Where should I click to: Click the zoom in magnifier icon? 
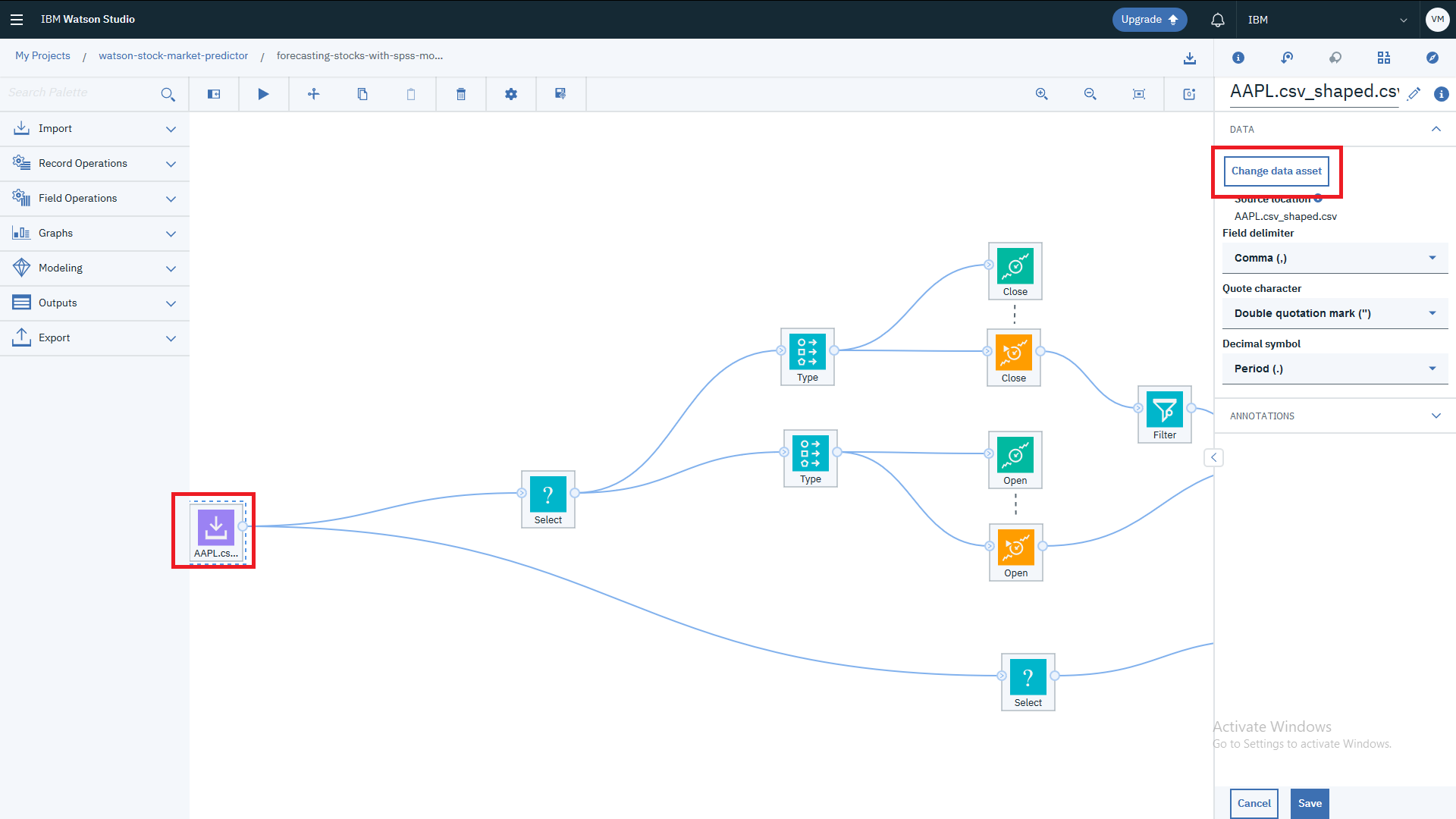point(1041,94)
